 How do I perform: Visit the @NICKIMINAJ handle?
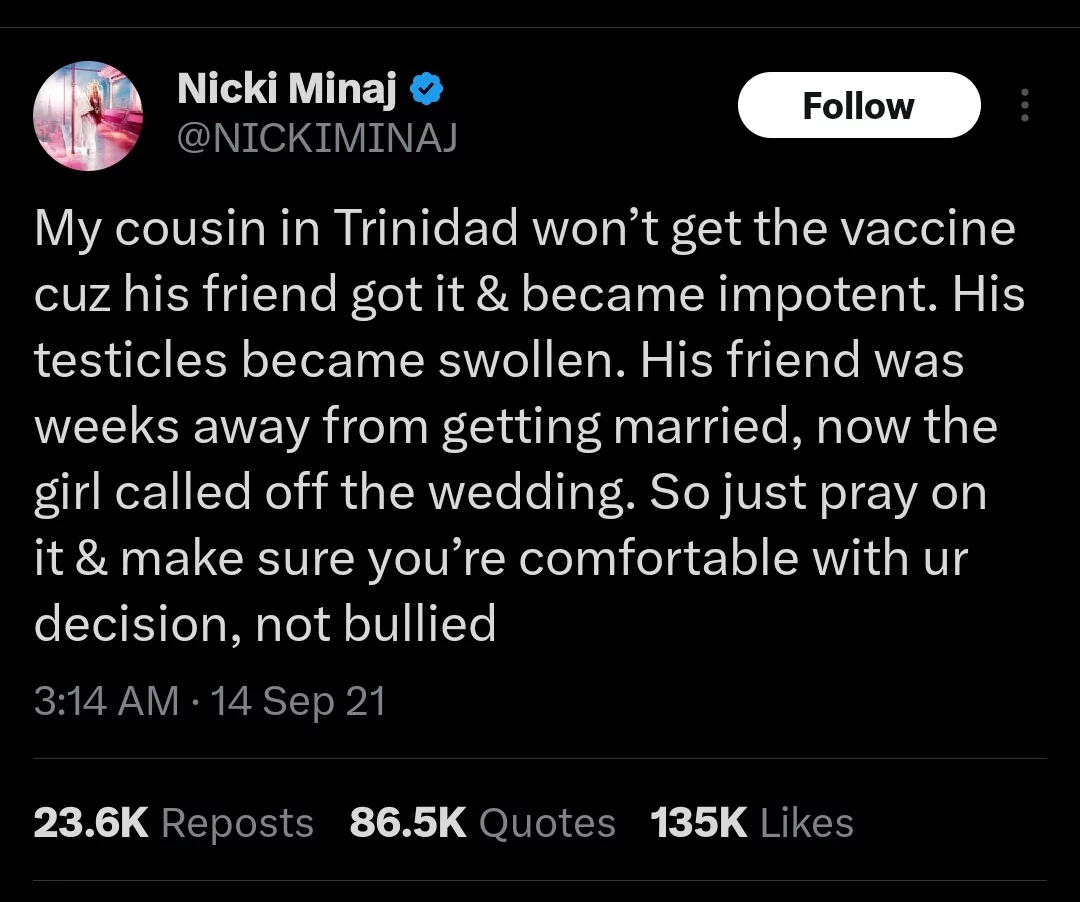318,138
